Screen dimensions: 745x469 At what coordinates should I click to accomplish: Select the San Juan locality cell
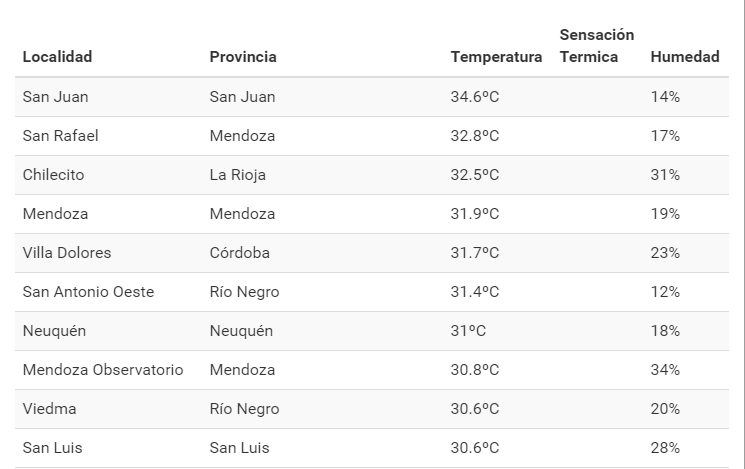(56, 97)
